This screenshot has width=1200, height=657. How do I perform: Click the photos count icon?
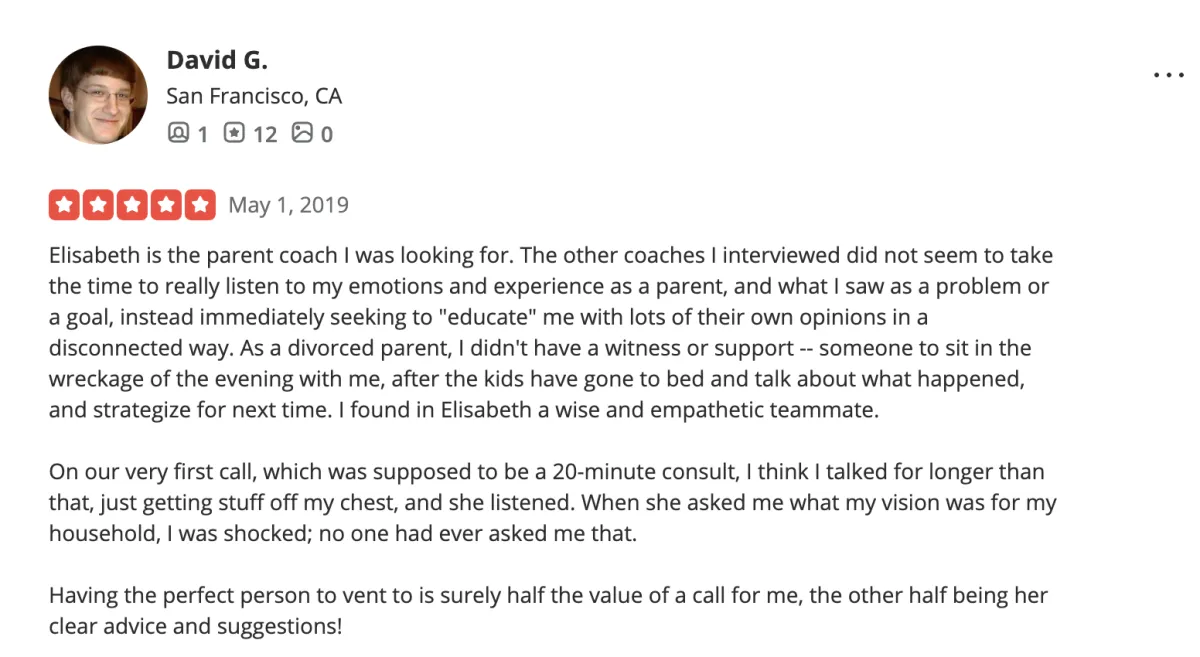pyautogui.click(x=302, y=132)
